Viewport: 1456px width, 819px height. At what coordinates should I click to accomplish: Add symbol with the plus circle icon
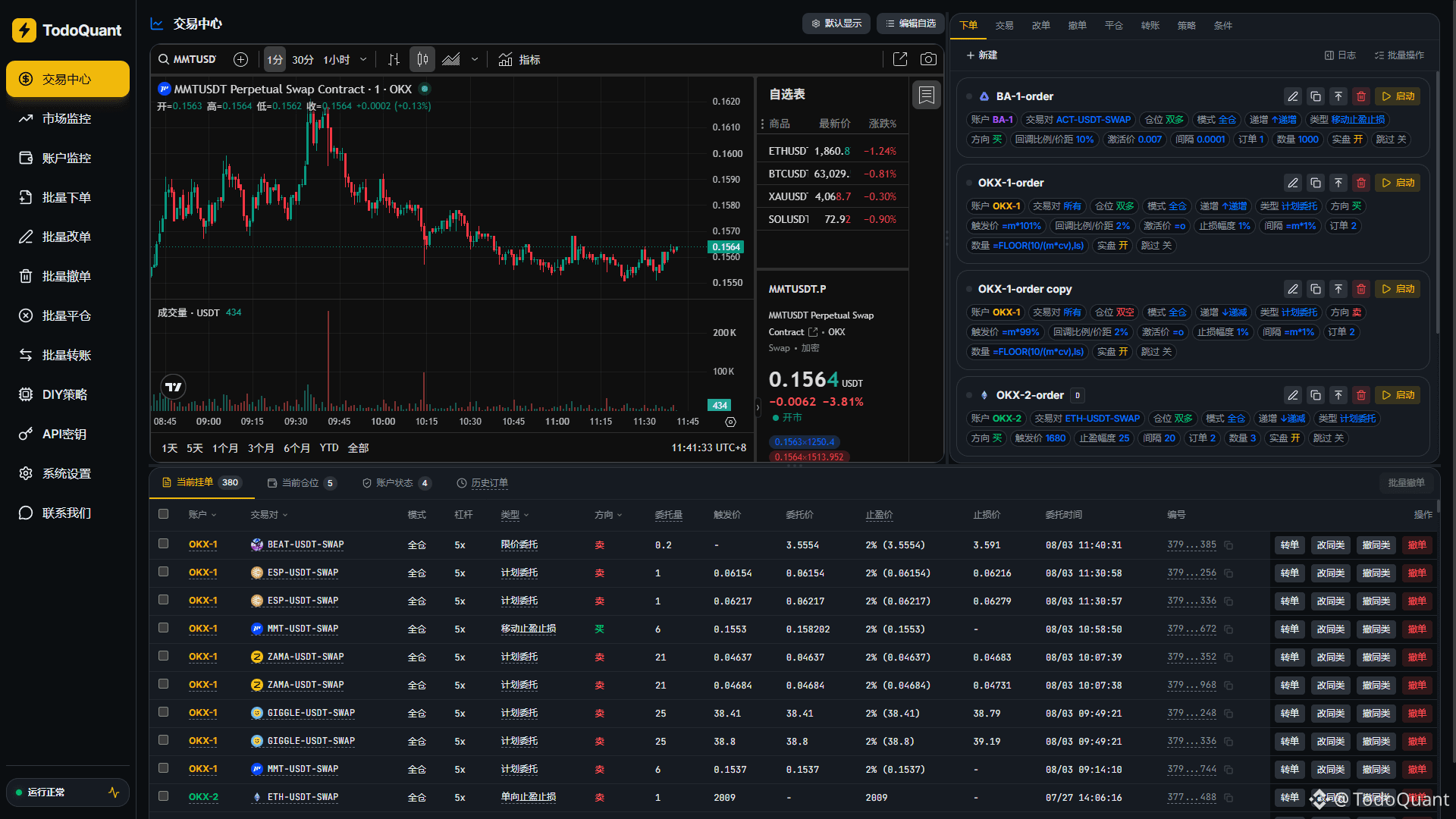[x=240, y=59]
